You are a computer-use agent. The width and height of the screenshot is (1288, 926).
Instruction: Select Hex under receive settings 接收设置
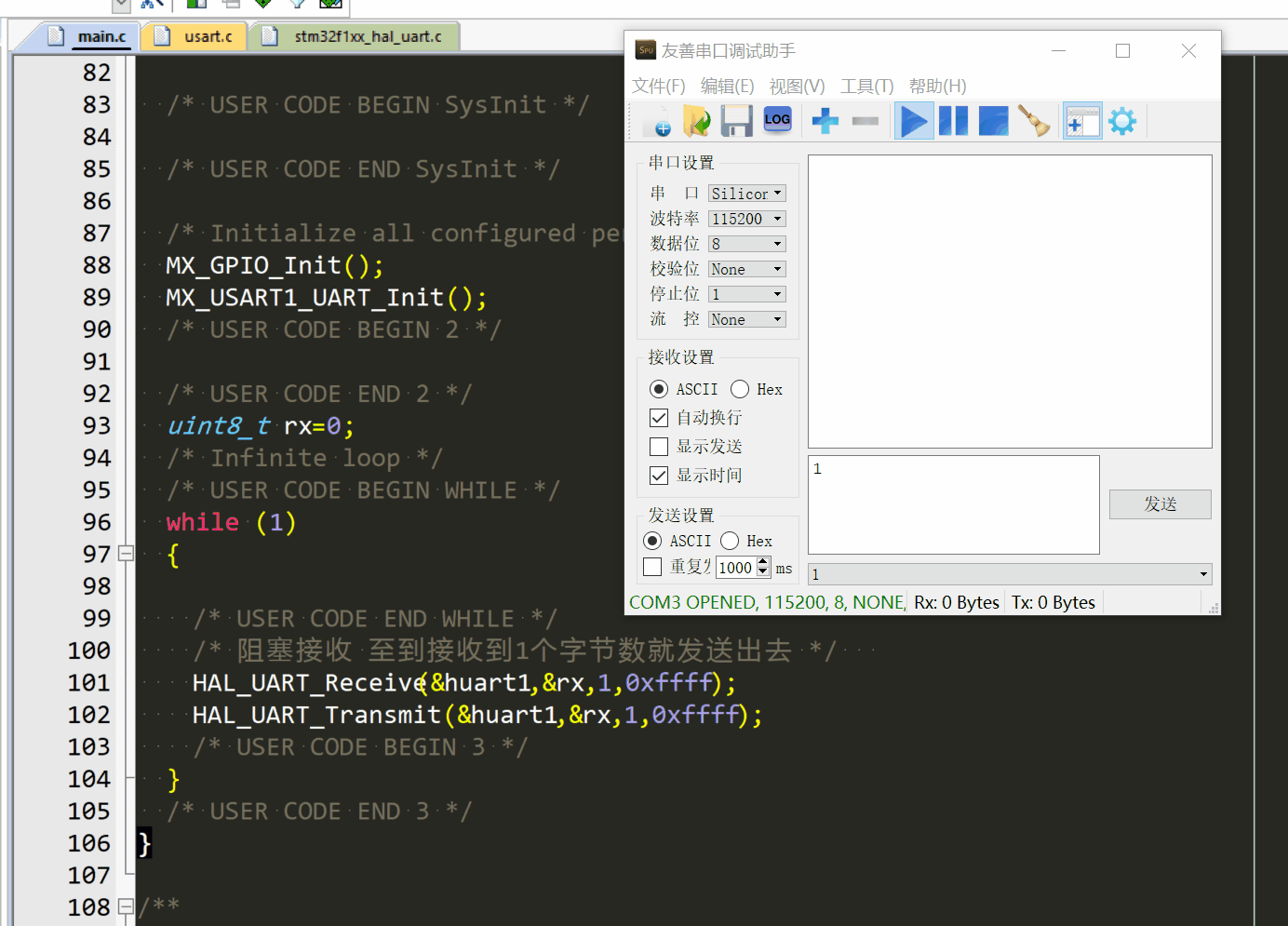point(740,389)
